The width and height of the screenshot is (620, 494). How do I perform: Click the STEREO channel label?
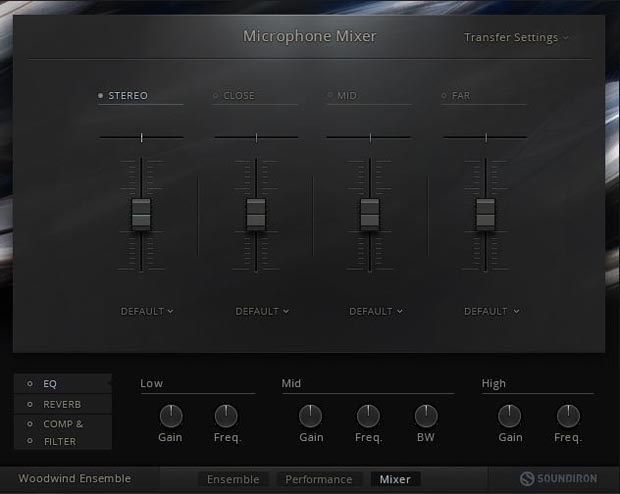pos(128,95)
